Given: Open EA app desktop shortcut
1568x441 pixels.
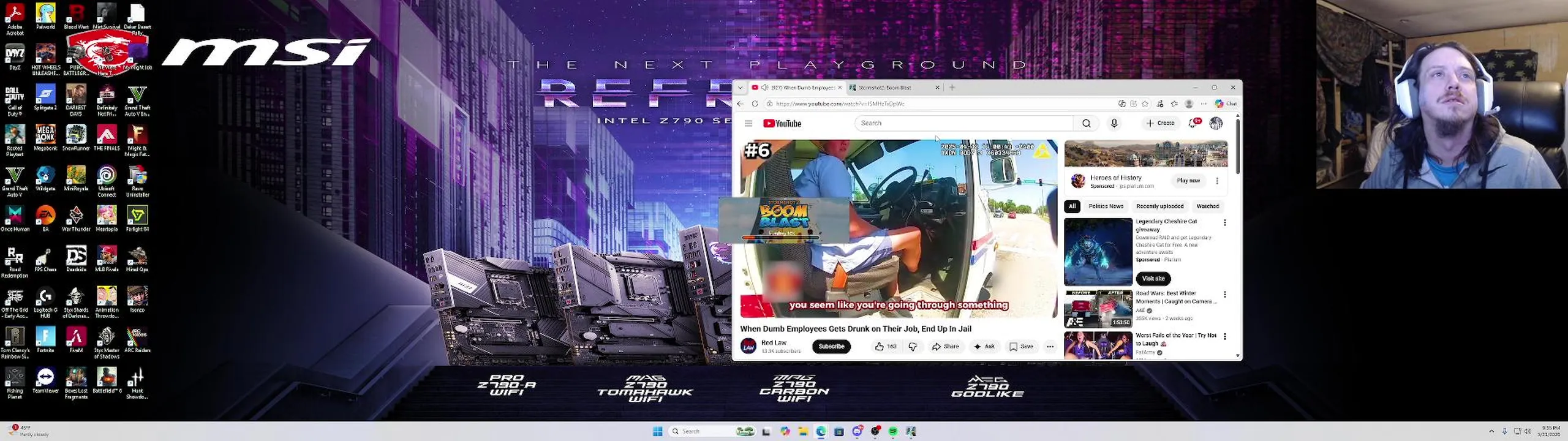Looking at the screenshot, I should tap(45, 219).
